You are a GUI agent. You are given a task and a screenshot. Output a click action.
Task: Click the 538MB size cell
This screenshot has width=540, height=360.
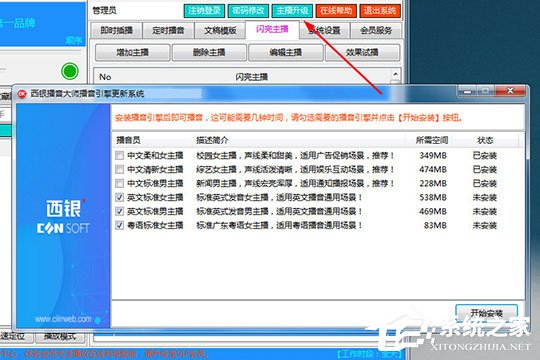pos(433,197)
